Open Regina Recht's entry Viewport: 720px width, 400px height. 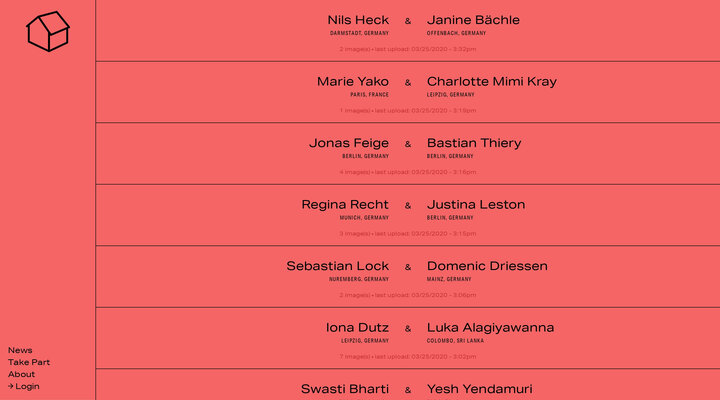(345, 205)
